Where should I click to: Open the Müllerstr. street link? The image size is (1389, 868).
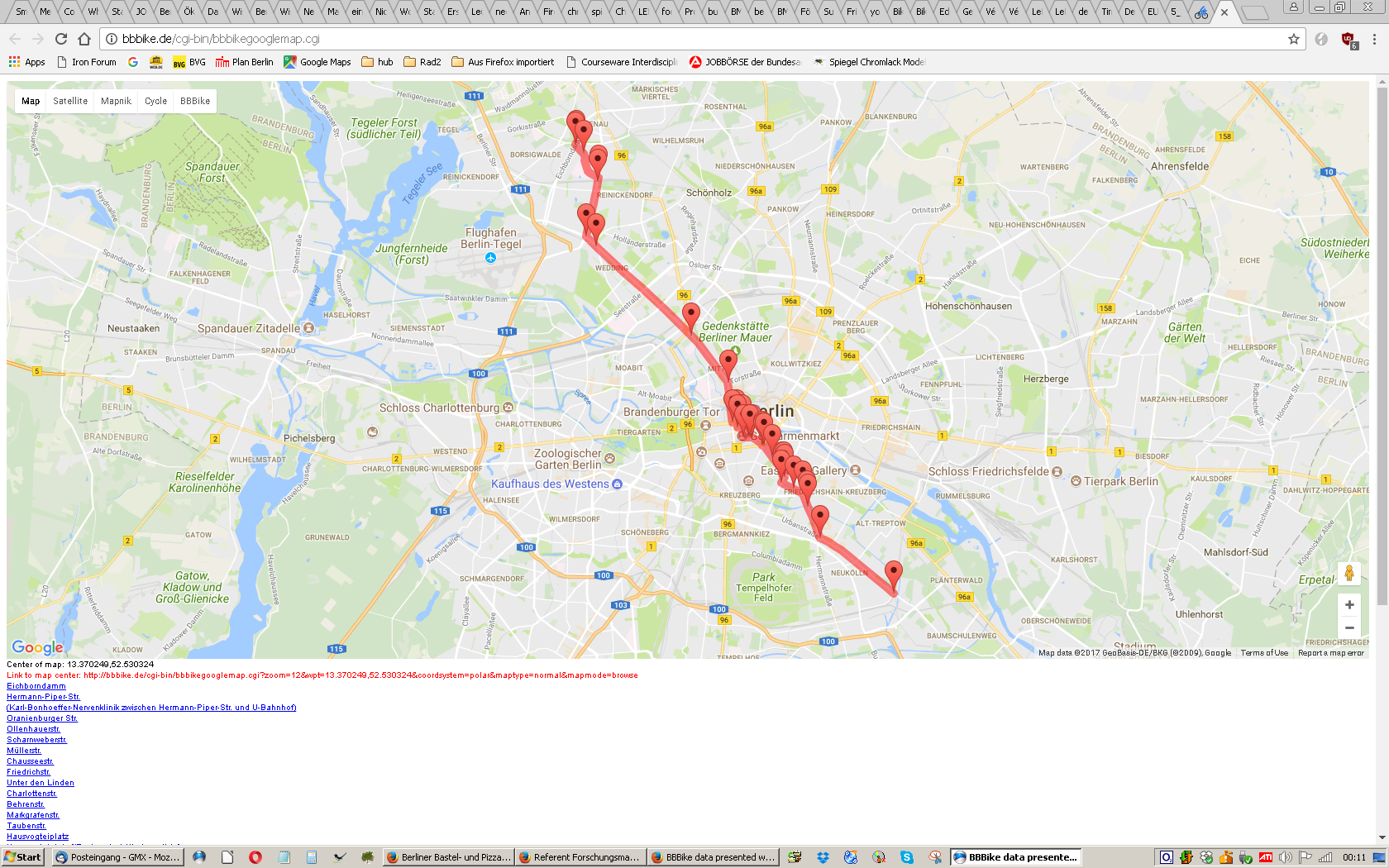pyautogui.click(x=24, y=751)
